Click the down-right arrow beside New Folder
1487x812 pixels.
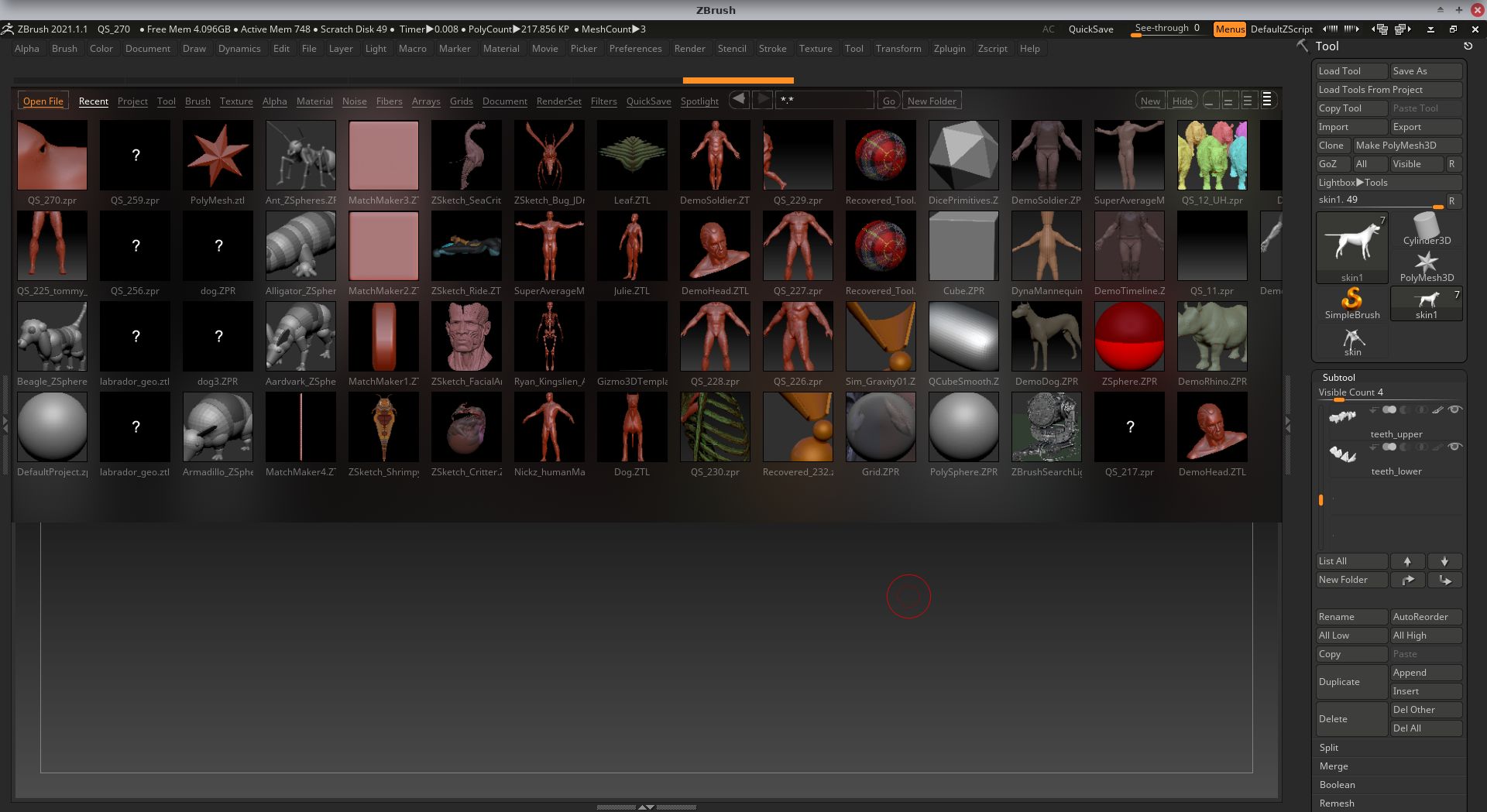click(x=1444, y=580)
